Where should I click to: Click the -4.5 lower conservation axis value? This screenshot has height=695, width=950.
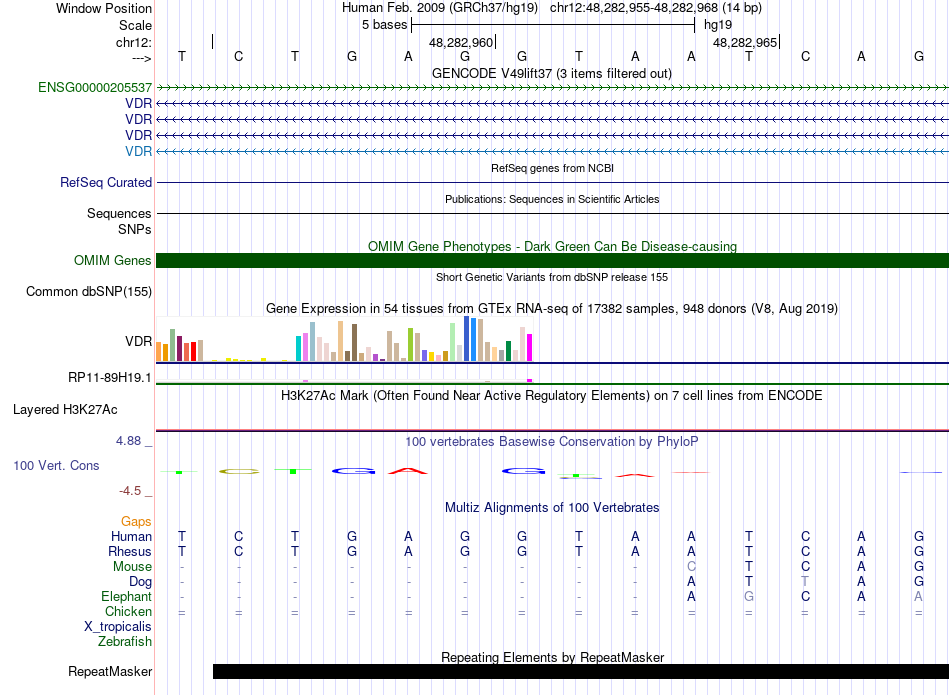pos(130,491)
